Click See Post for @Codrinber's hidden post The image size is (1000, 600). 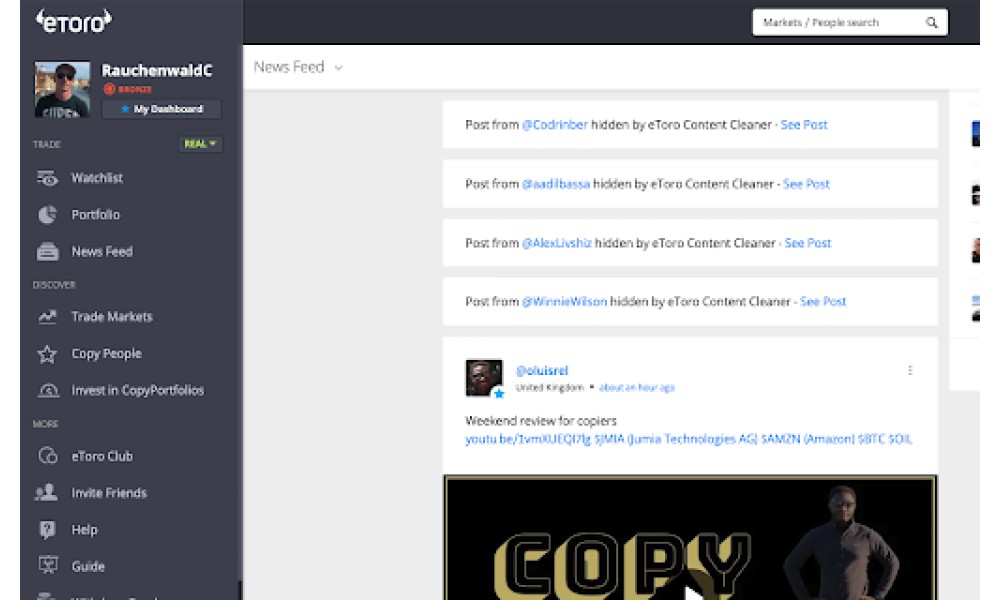click(x=804, y=125)
